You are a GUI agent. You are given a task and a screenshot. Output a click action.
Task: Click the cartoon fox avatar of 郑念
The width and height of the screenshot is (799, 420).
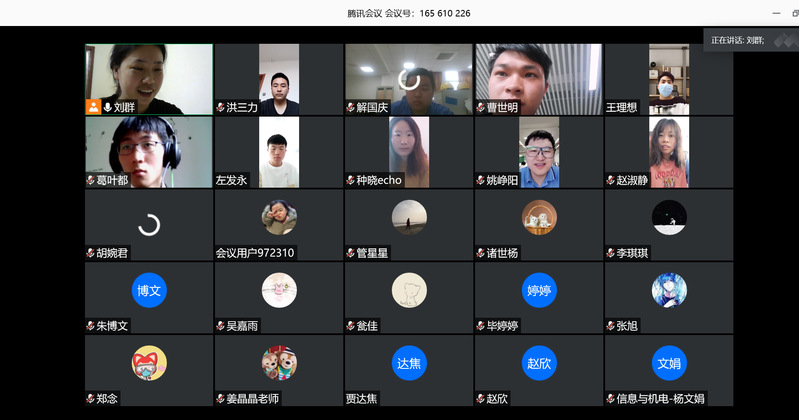(149, 362)
